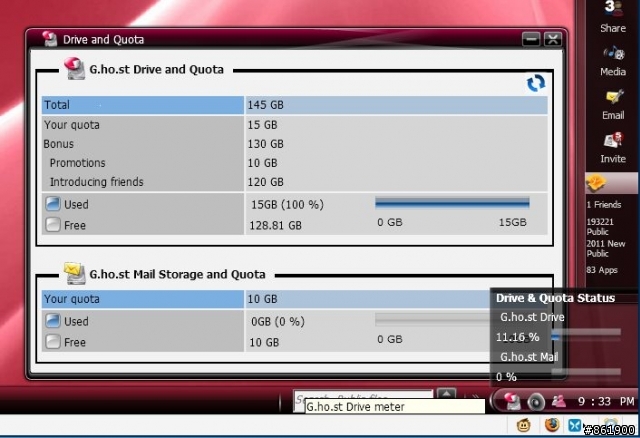Click the pink people tray icon
The width and height of the screenshot is (640, 438).
tap(558, 402)
